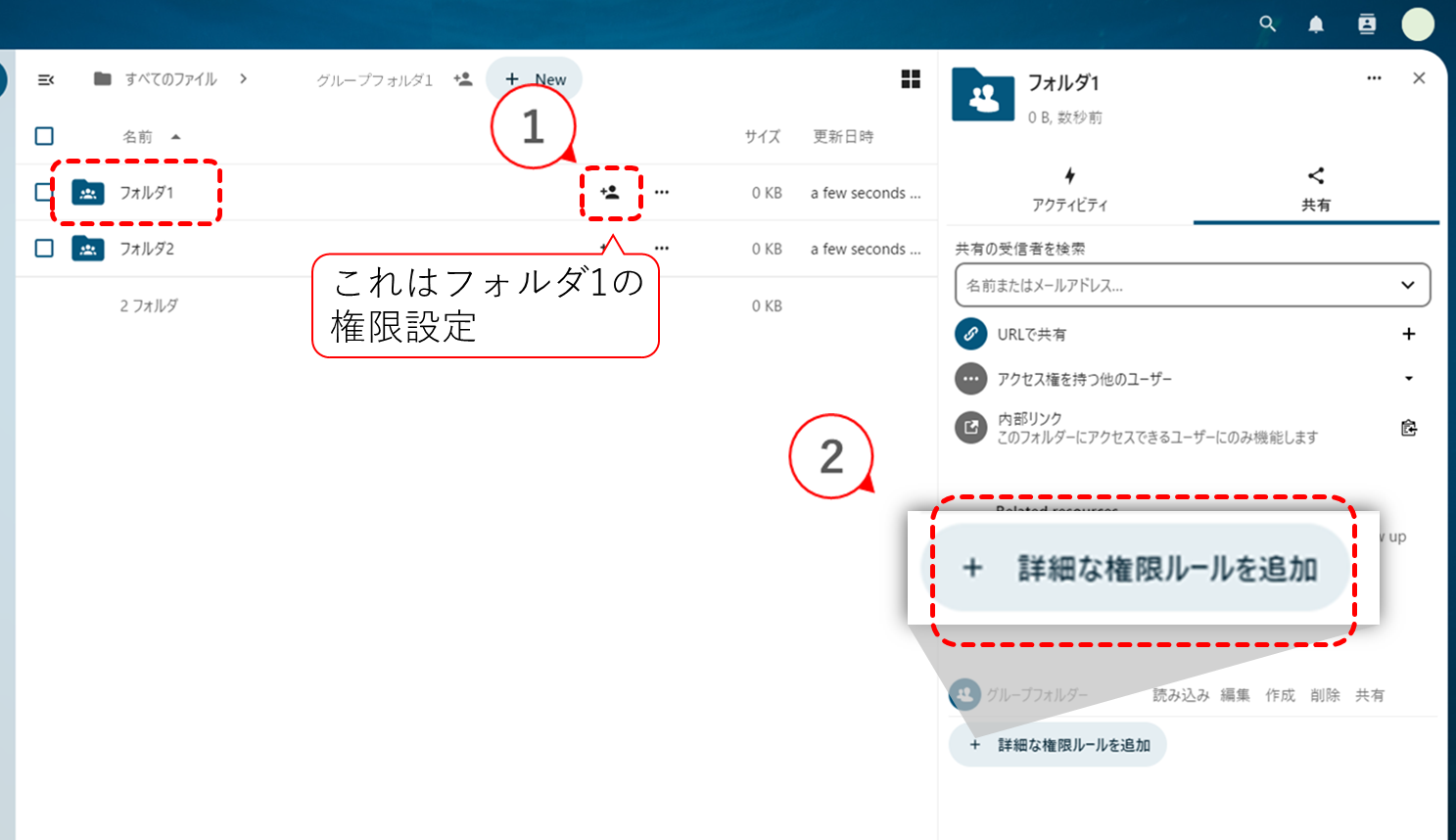
Task: Click 詳細な権限ルールを追加 at sidebar bottom
Action: coord(1057,745)
